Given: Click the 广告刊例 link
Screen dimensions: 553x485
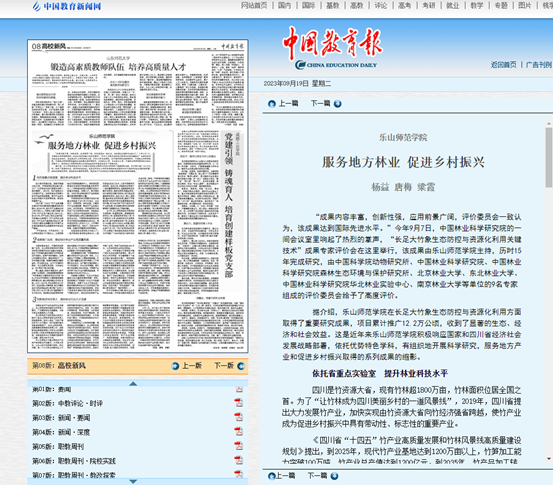Looking at the screenshot, I should tap(539, 65).
